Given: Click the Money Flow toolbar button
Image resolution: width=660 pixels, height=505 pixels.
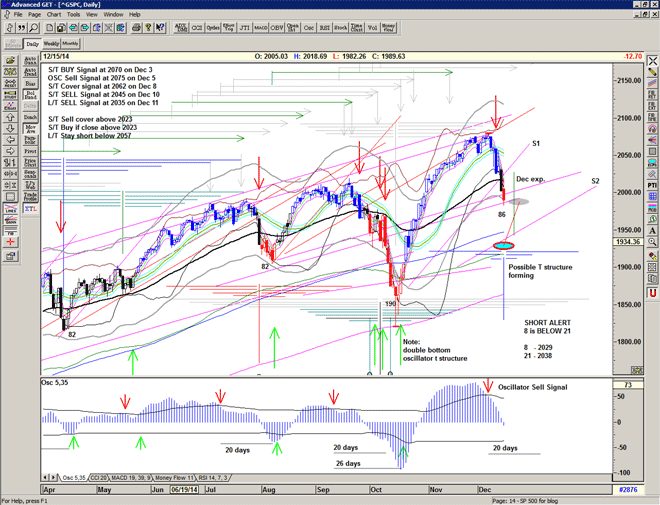Looking at the screenshot, I should tap(389, 27).
